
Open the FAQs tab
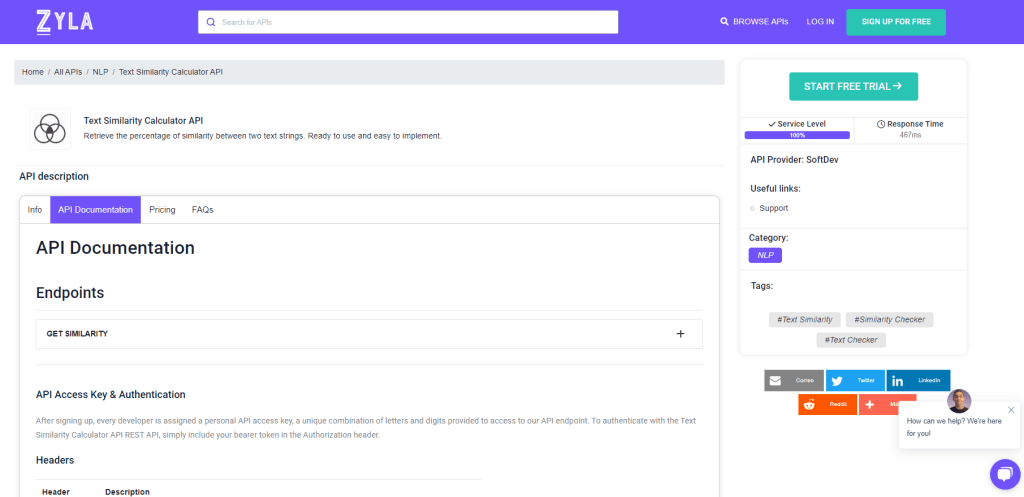(x=202, y=210)
